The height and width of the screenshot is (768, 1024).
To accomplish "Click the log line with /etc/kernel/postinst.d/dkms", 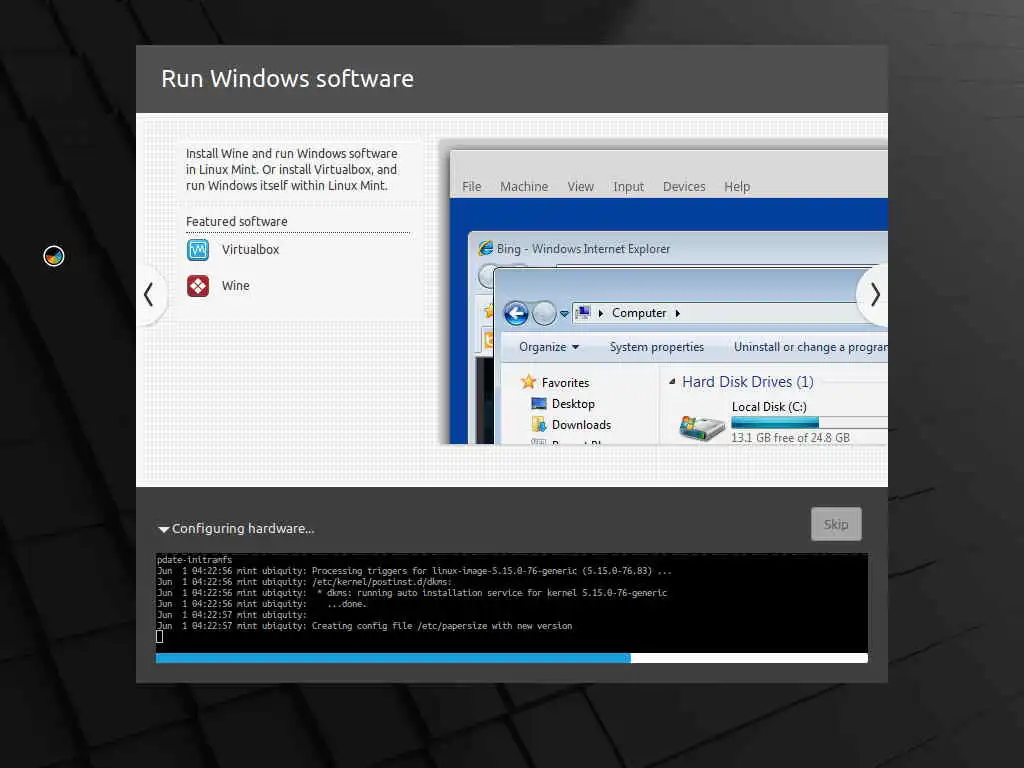I will click(x=304, y=582).
